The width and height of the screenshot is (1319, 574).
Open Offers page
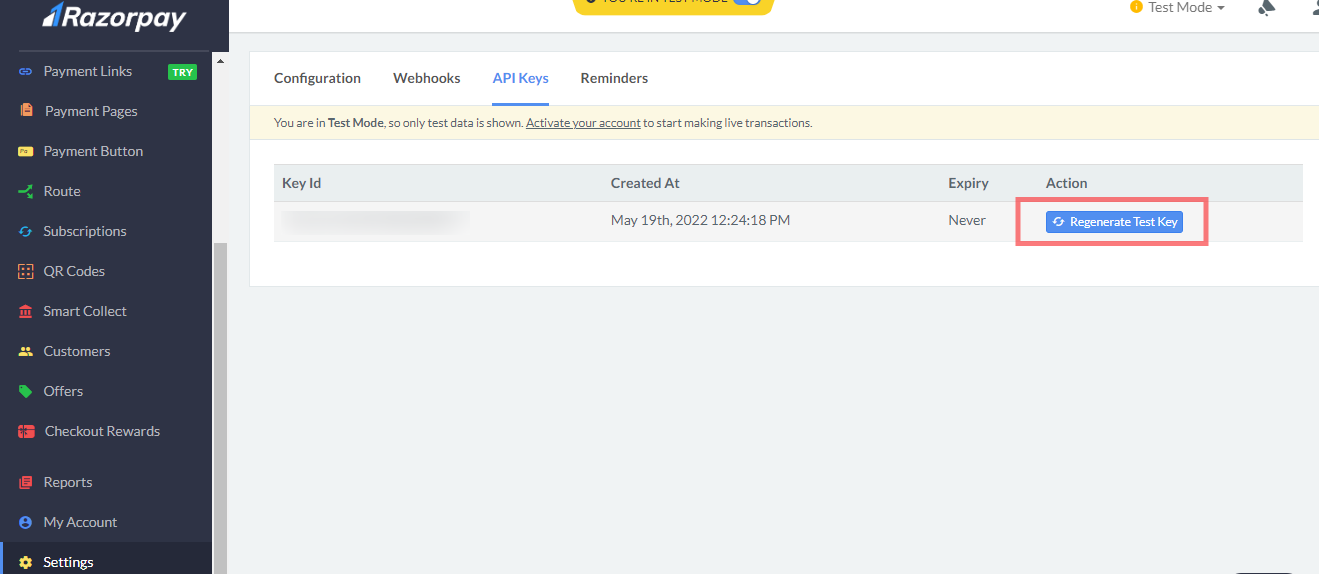63,391
